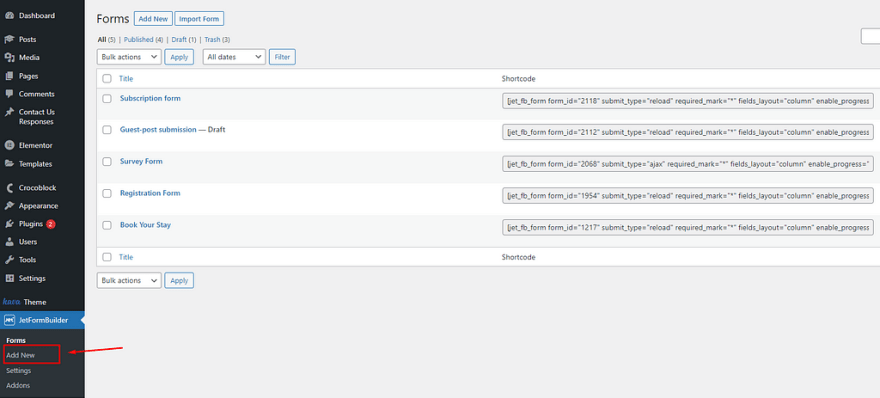The image size is (880, 398).
Task: Click the top Apply button
Action: (x=179, y=57)
